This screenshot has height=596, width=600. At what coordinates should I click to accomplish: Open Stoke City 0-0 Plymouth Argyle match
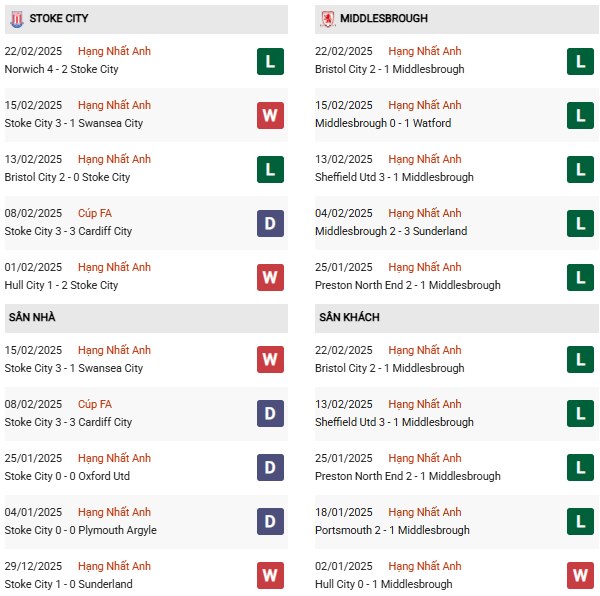tap(80, 530)
